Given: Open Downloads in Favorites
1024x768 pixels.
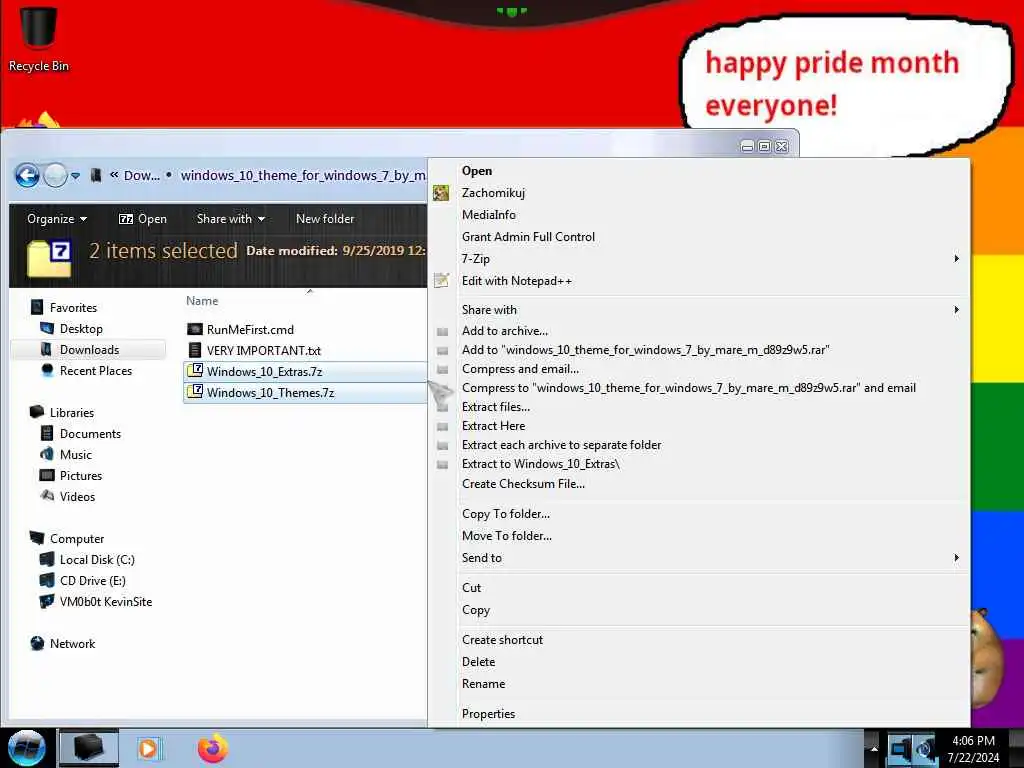Looking at the screenshot, I should (x=89, y=349).
